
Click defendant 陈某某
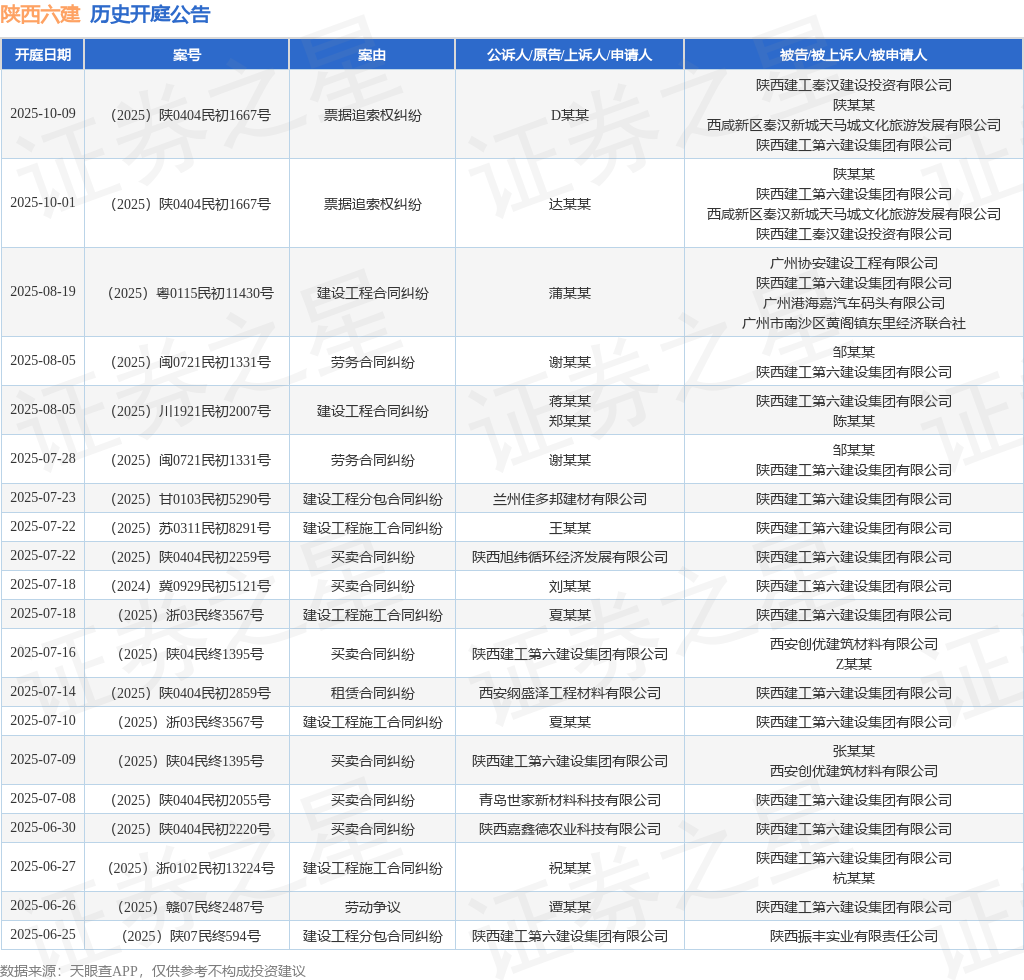pyautogui.click(x=854, y=421)
